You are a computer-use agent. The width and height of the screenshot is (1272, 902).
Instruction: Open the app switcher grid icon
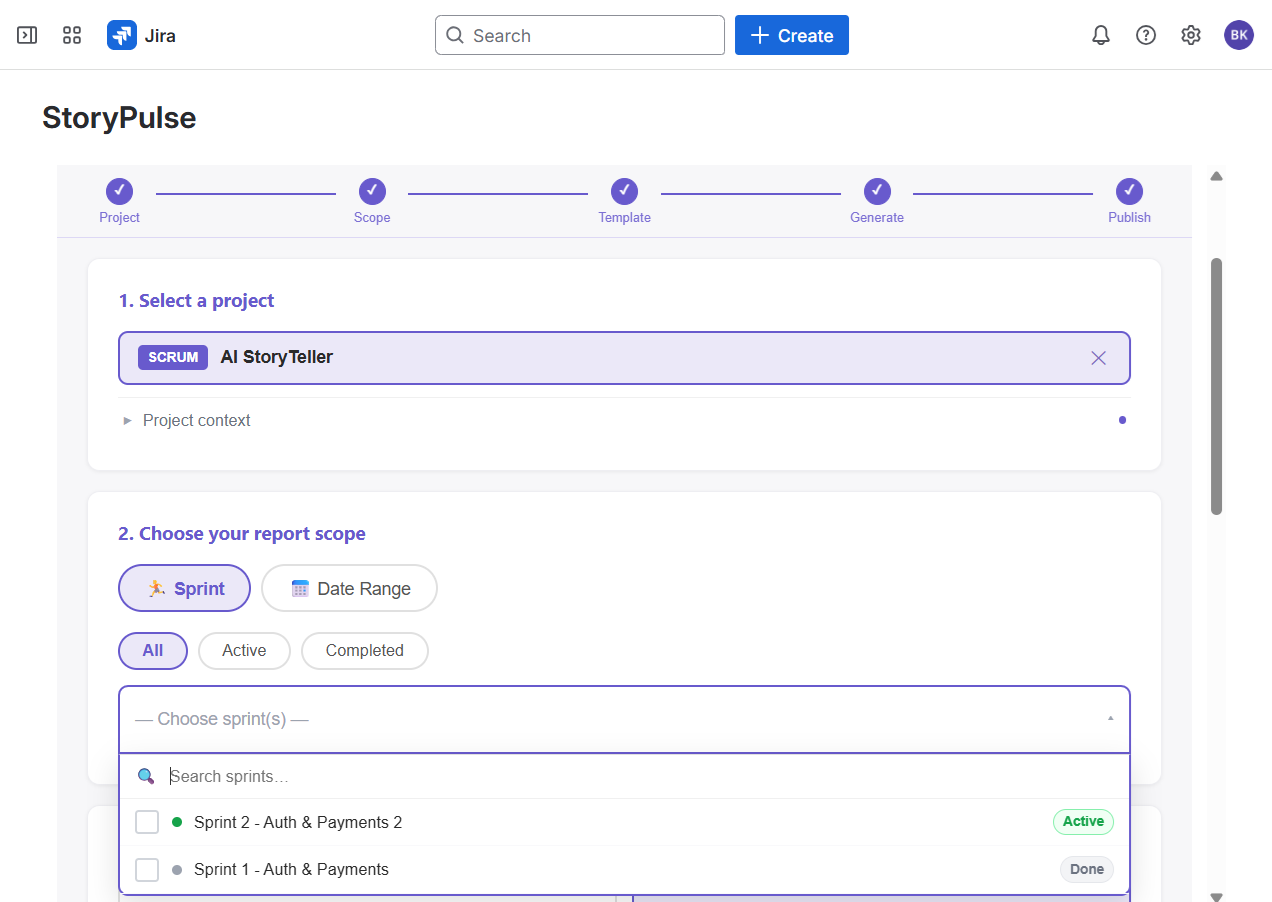point(72,35)
